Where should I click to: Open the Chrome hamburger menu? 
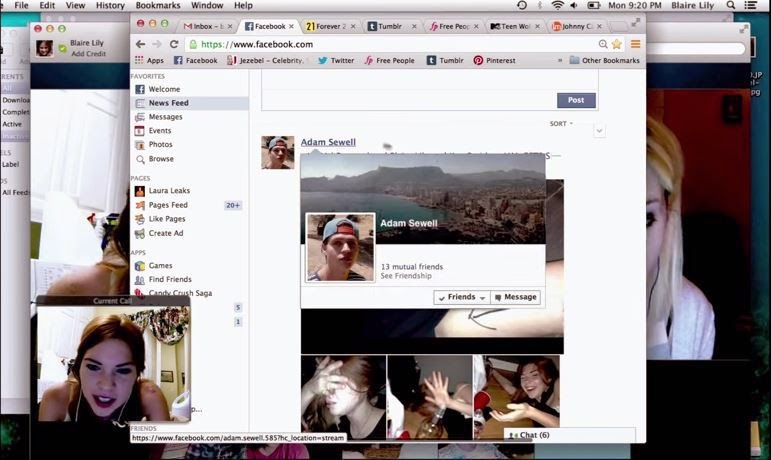point(635,44)
